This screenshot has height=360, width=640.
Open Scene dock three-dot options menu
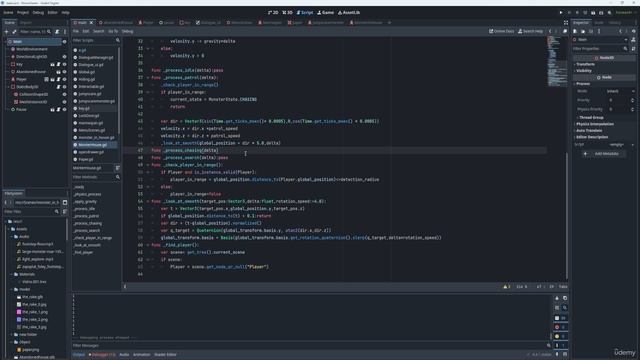pos(64,31)
